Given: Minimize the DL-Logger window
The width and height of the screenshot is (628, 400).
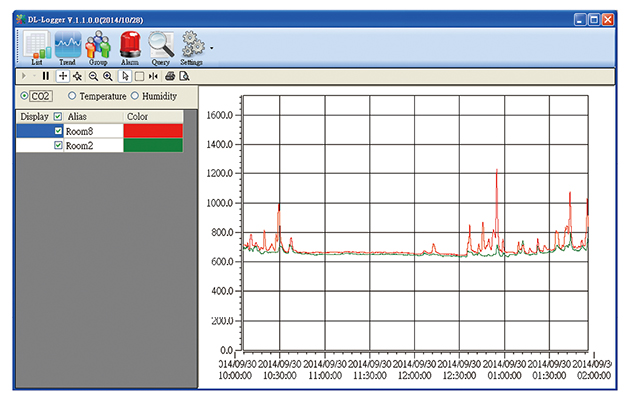Looking at the screenshot, I should tap(580, 20).
